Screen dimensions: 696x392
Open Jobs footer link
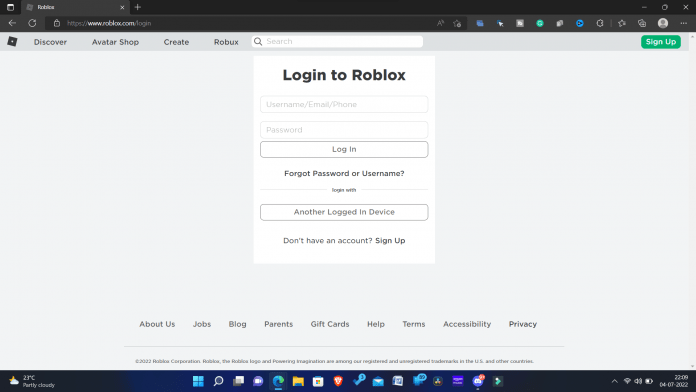click(202, 324)
